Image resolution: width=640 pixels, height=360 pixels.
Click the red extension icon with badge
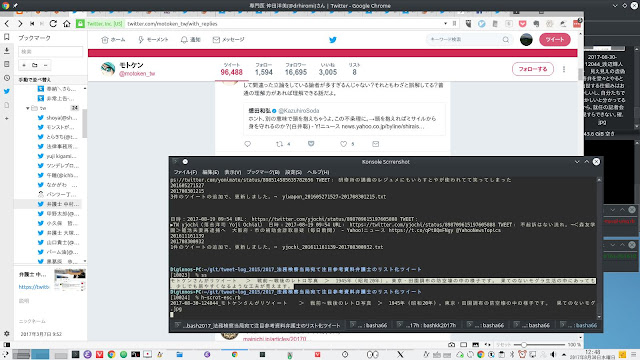click(577, 23)
